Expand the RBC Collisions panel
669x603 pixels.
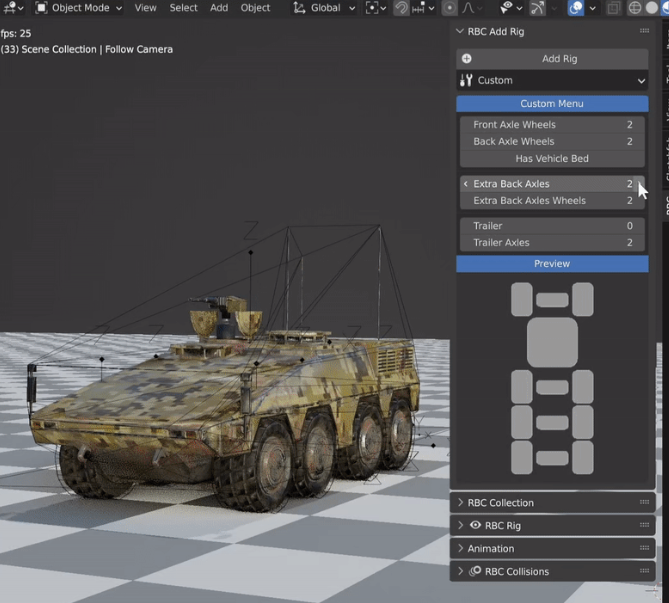[x=460, y=571]
